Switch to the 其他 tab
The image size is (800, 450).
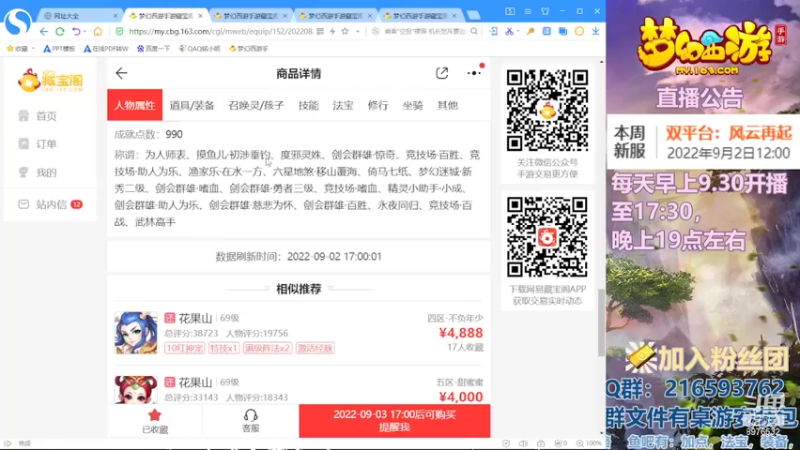click(447, 105)
